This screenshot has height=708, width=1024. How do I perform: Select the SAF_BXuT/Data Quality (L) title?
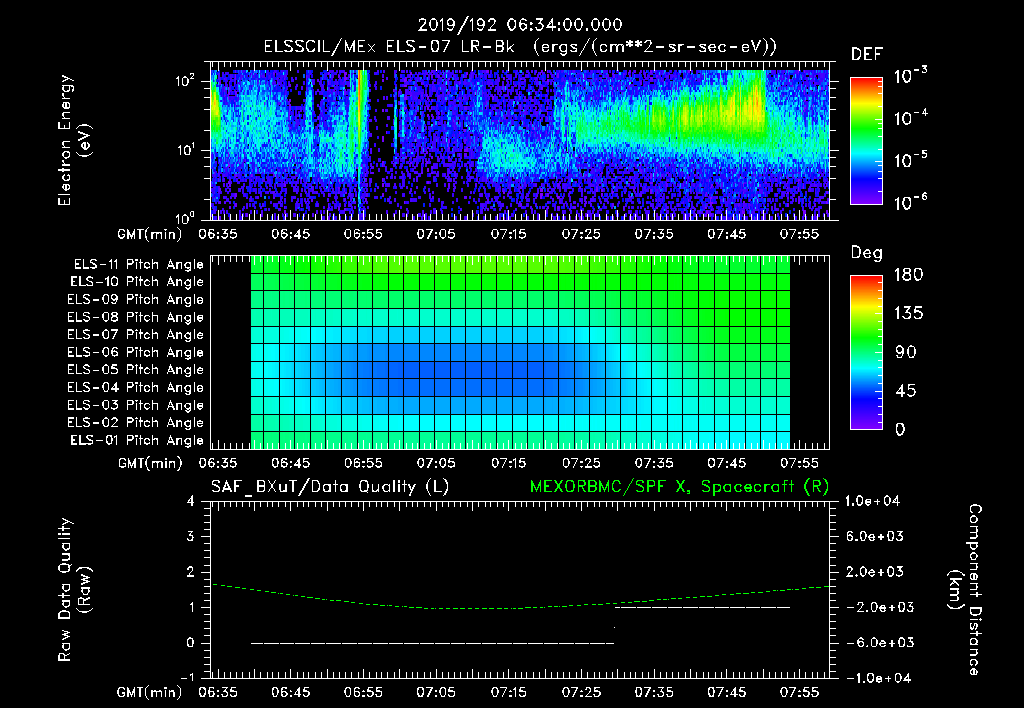330,487
